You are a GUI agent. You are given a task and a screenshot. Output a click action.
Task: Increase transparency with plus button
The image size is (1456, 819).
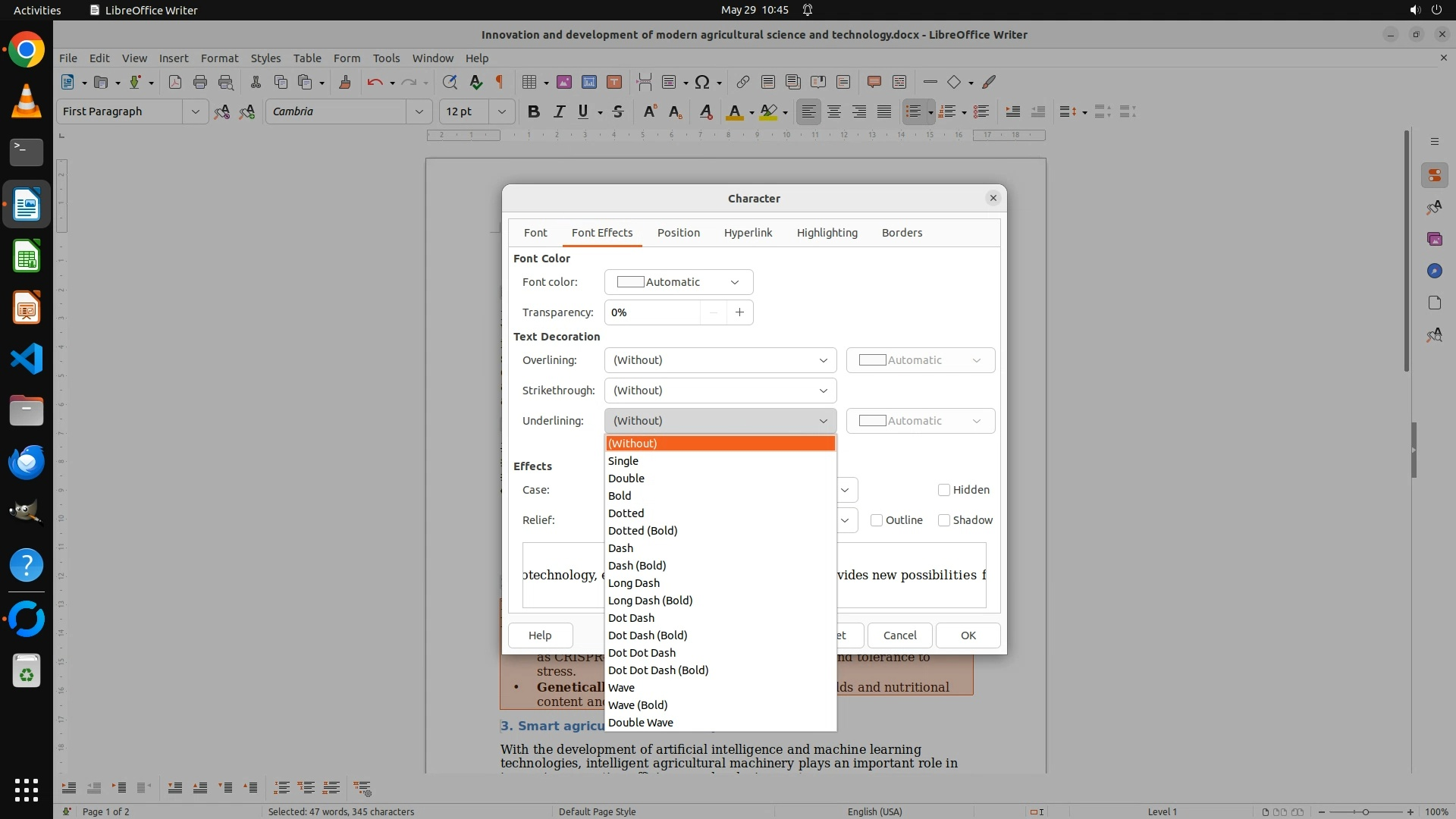pos(739,312)
